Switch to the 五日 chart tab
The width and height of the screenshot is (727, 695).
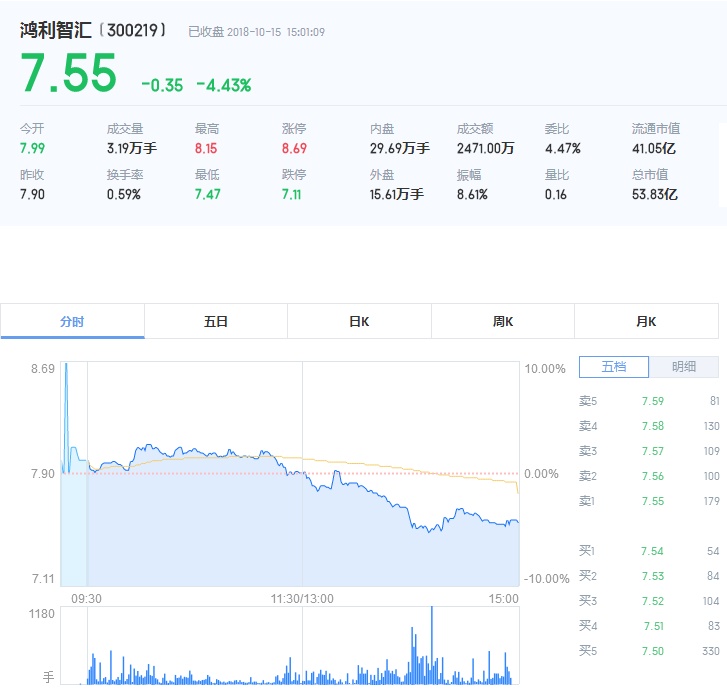216,321
